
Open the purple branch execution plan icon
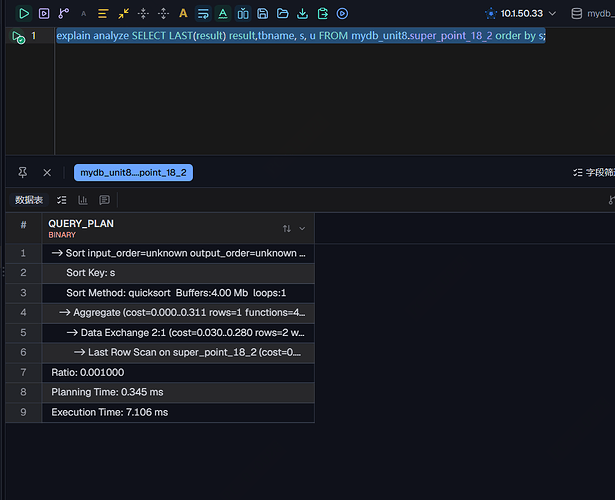(x=64, y=14)
